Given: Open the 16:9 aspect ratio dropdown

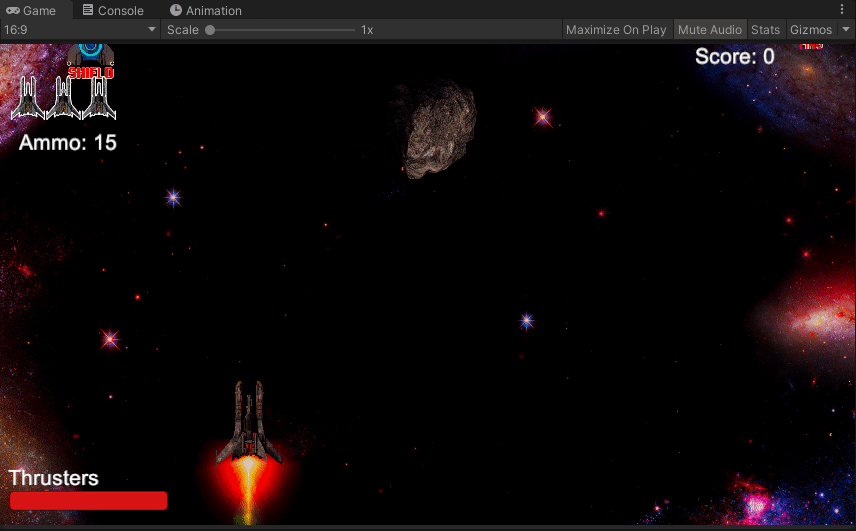Looking at the screenshot, I should tap(80, 29).
